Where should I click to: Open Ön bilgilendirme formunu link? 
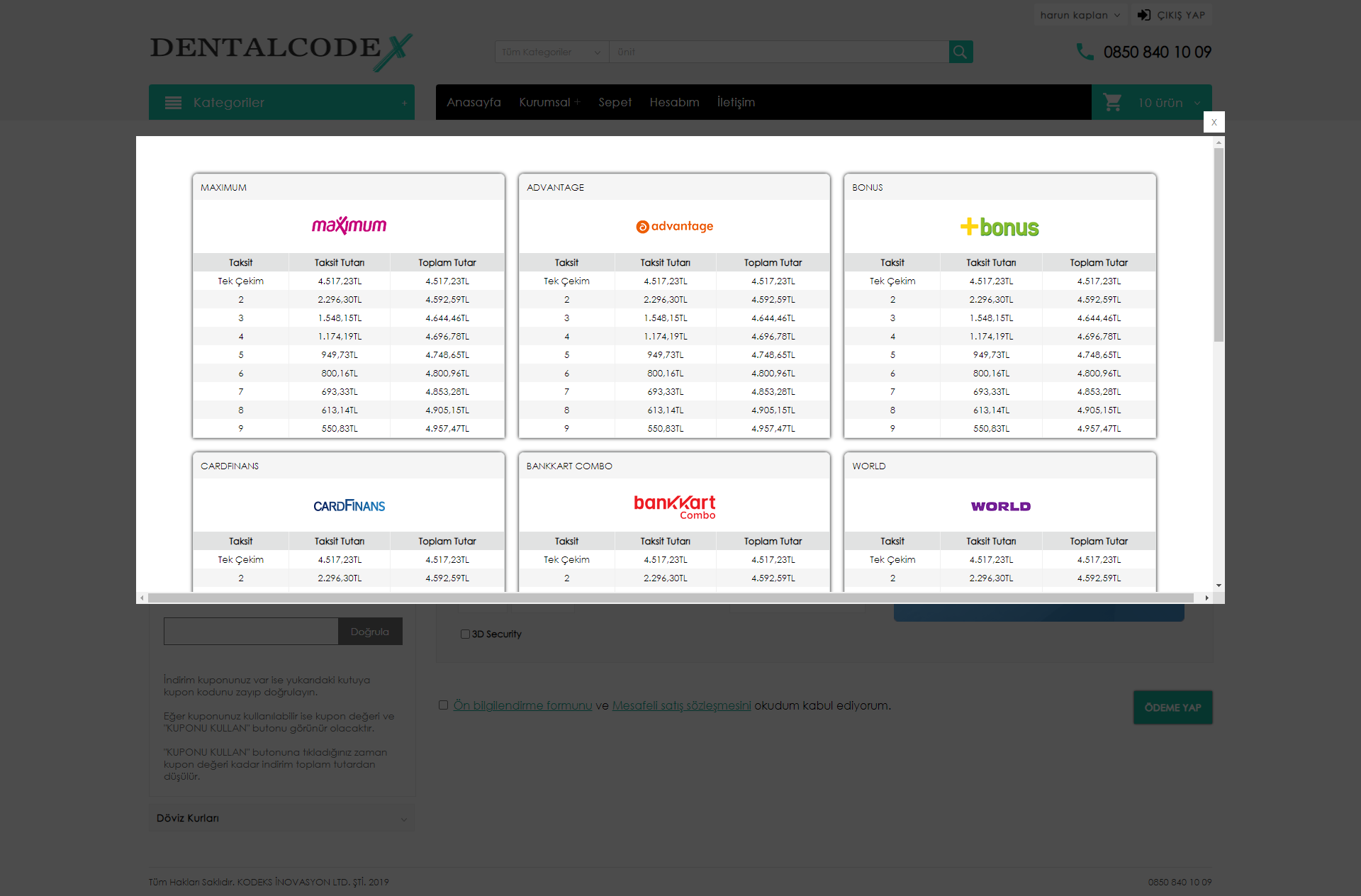(522, 705)
